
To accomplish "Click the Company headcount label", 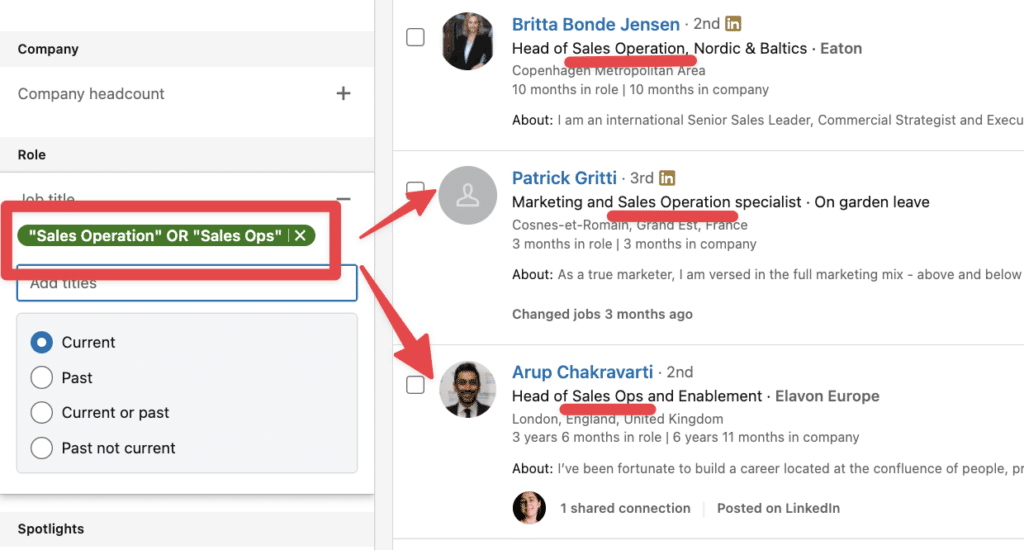I will point(91,93).
